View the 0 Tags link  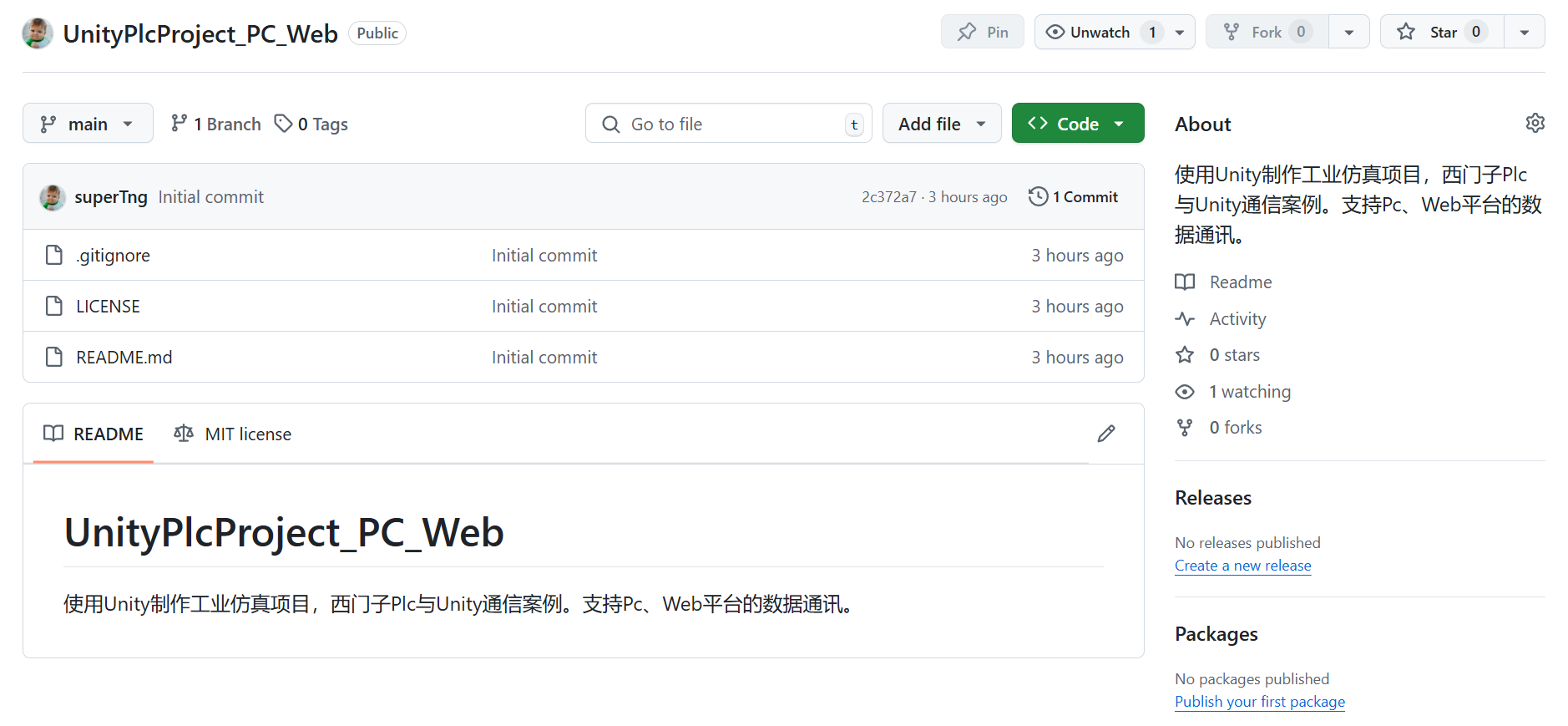point(311,124)
